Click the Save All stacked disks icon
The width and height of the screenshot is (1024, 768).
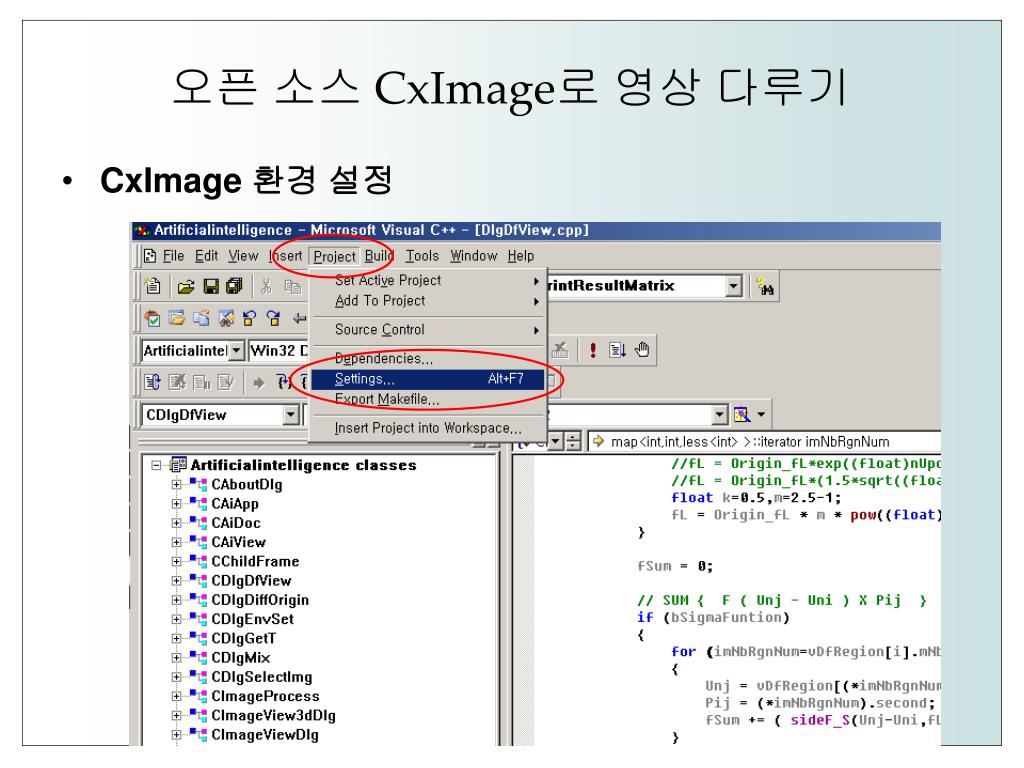coord(234,286)
